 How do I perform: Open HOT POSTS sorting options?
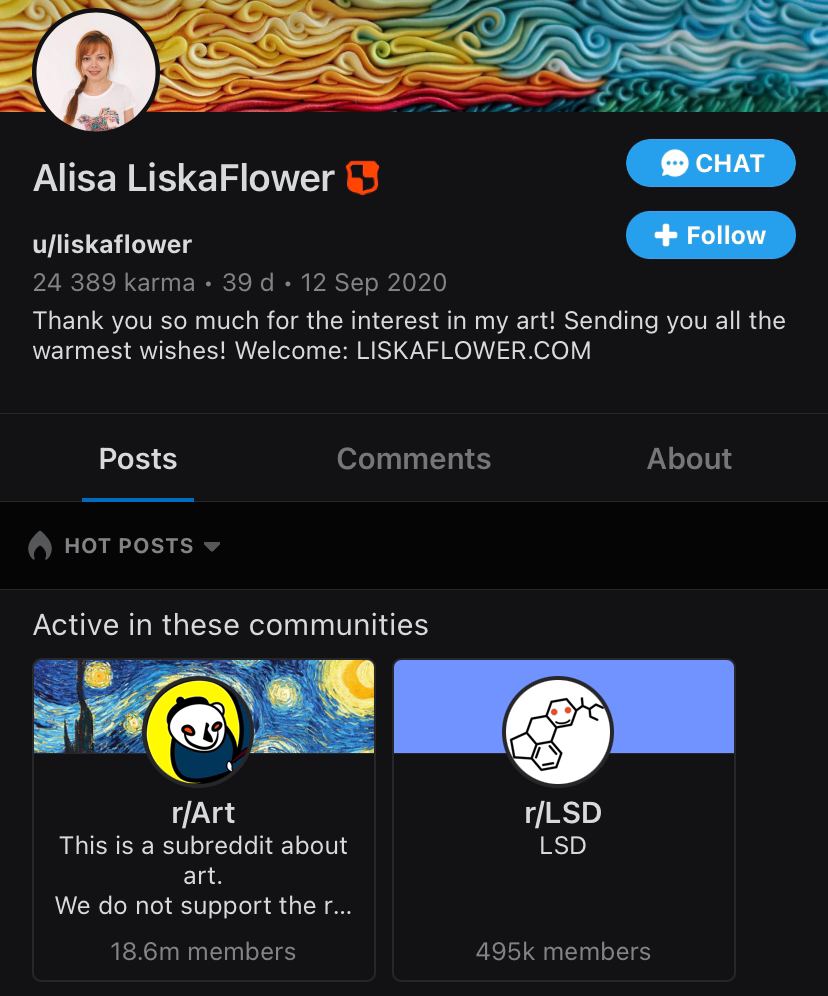(124, 546)
